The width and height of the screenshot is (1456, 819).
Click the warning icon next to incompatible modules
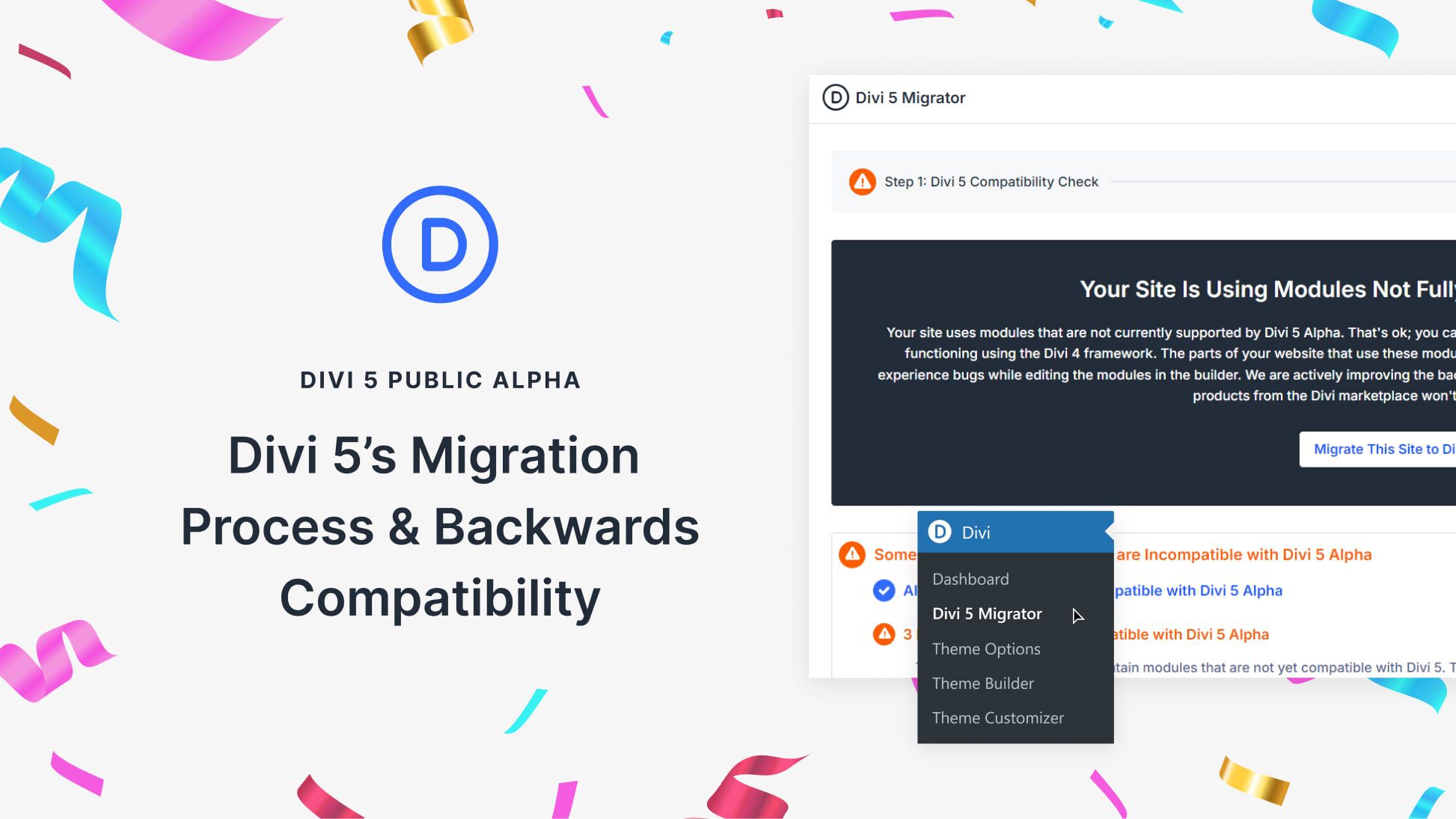tap(852, 553)
